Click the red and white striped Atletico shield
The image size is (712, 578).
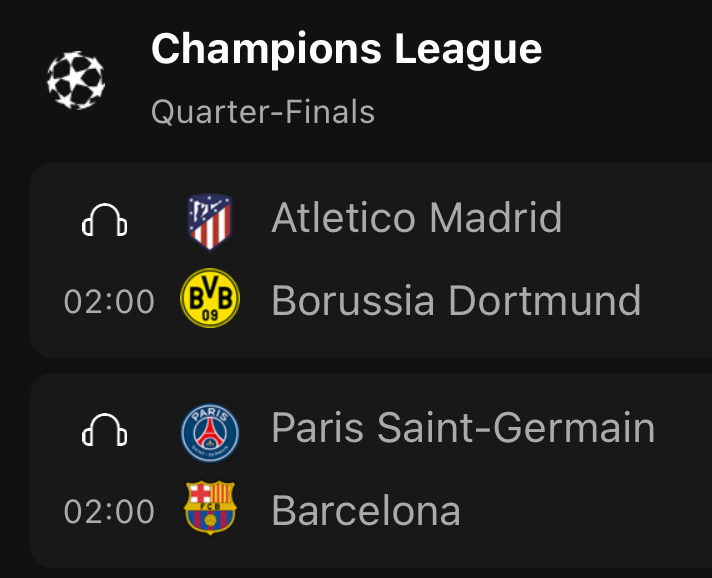point(210,222)
